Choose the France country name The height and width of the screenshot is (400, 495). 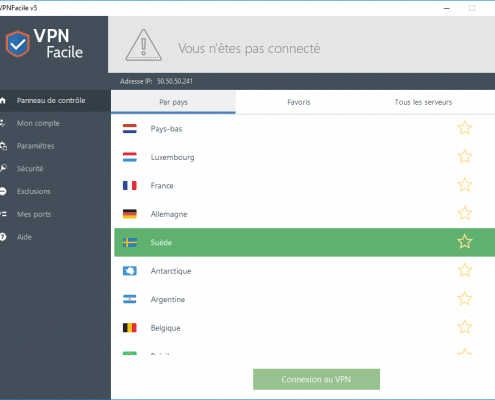pos(162,186)
